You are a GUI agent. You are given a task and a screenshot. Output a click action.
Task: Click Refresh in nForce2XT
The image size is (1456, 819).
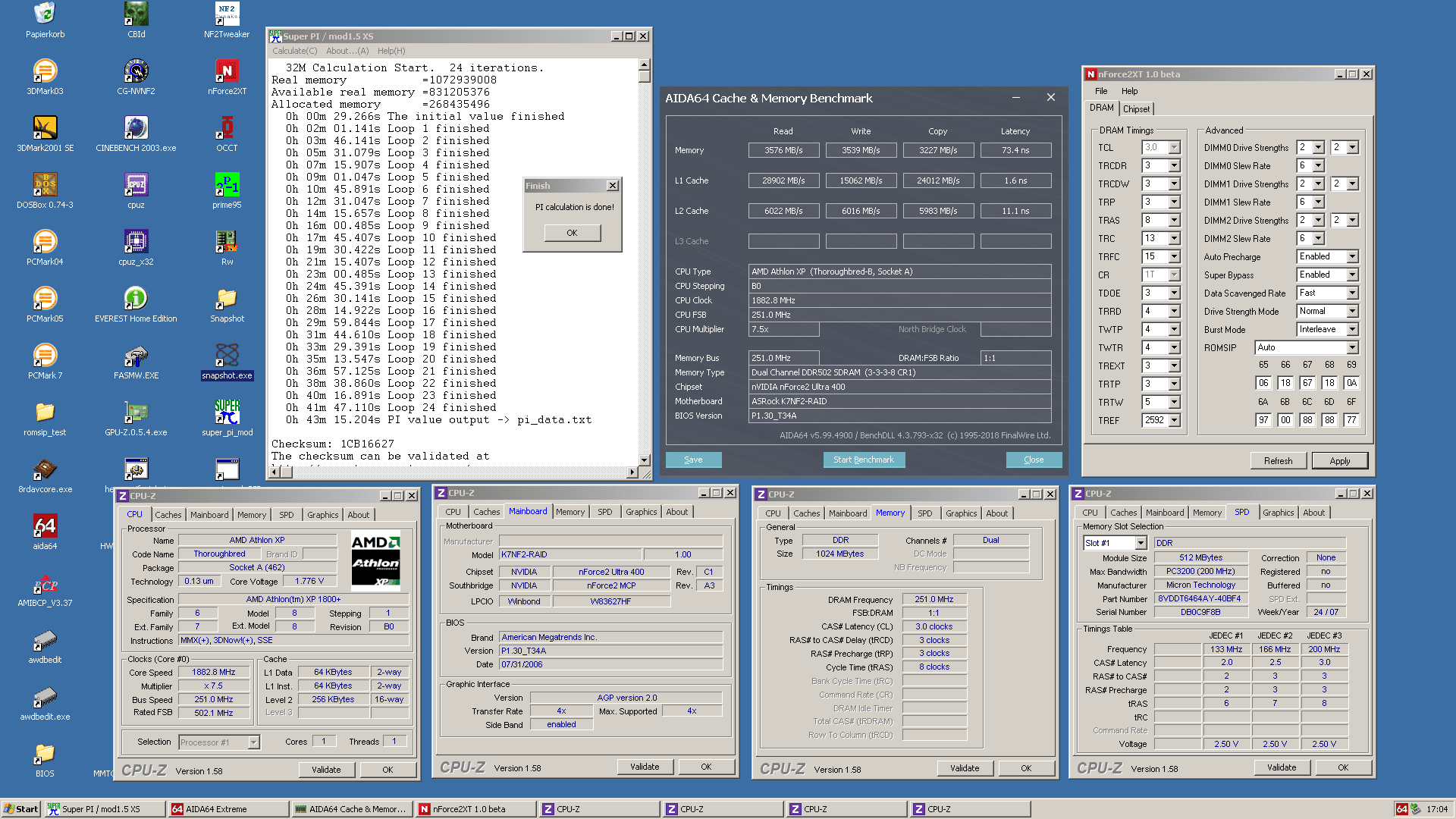click(x=1279, y=461)
